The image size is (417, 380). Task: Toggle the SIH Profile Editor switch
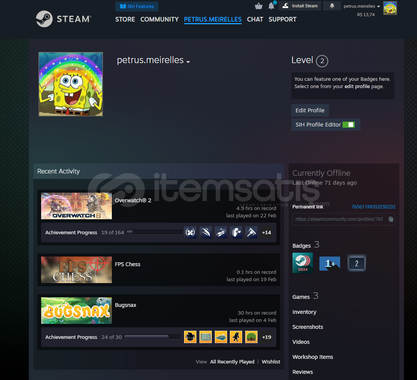349,125
